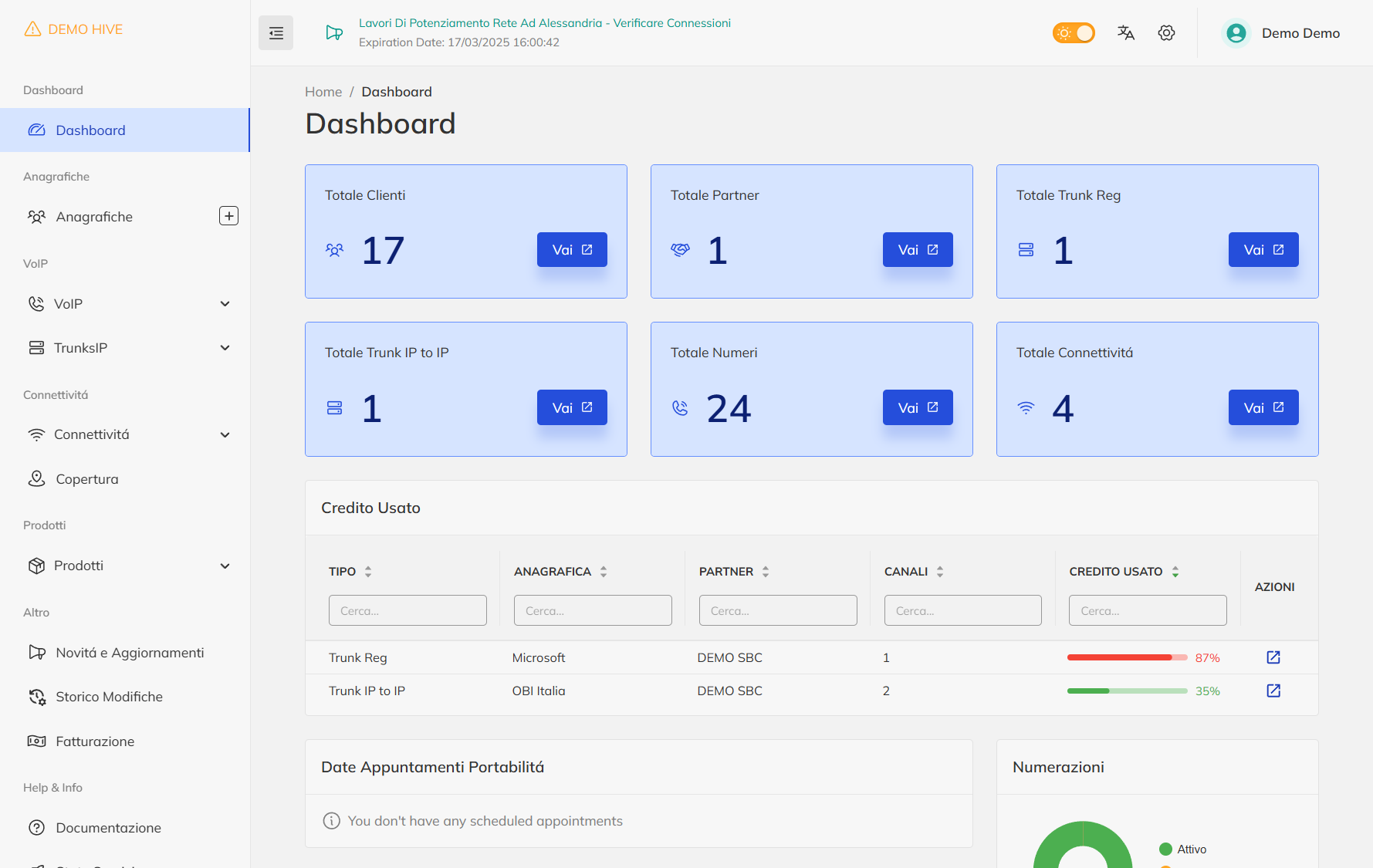Open the OBI Italia row action icon

pos(1273,691)
